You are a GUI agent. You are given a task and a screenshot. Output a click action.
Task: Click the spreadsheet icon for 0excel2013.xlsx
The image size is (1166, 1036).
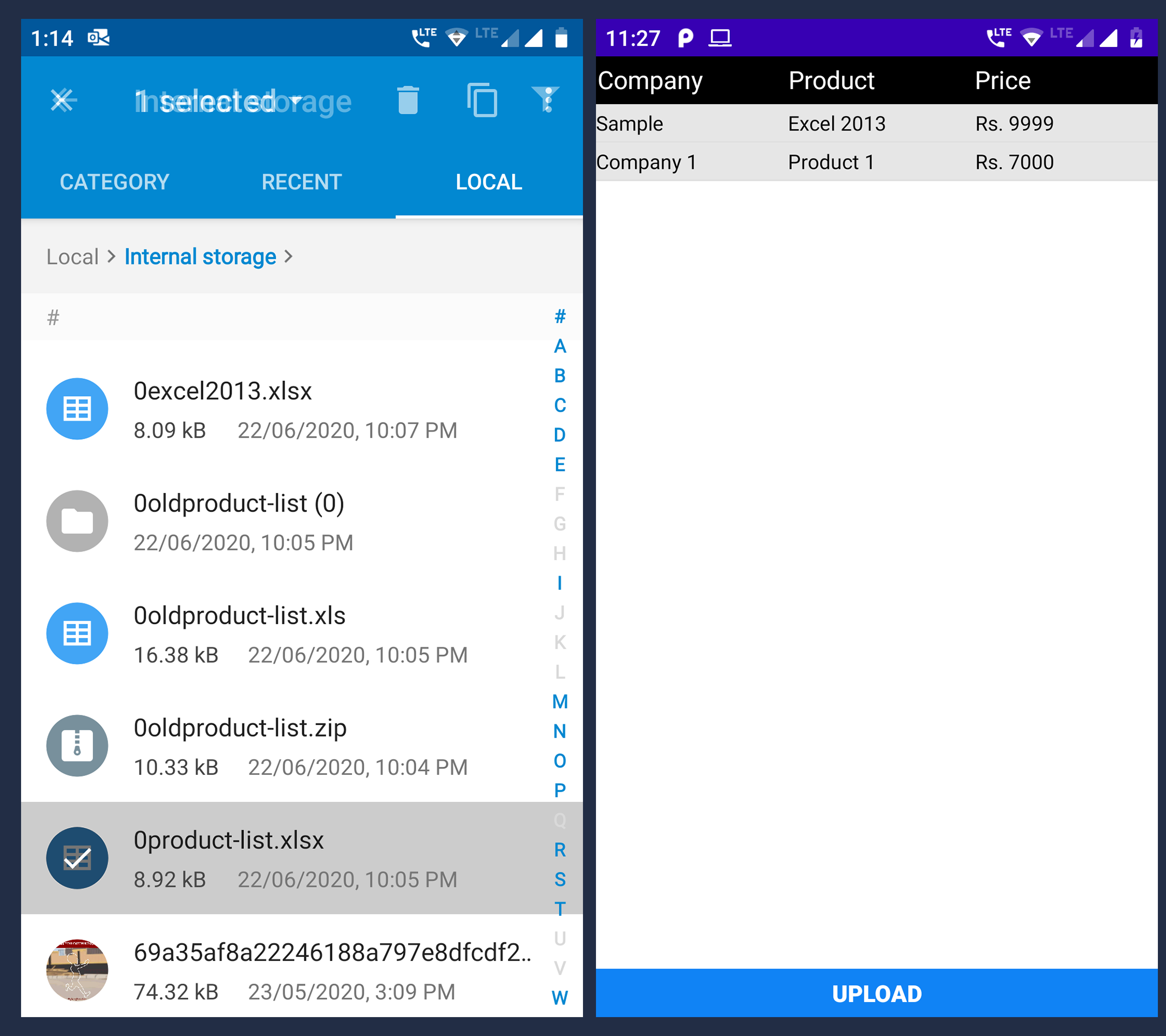click(77, 408)
